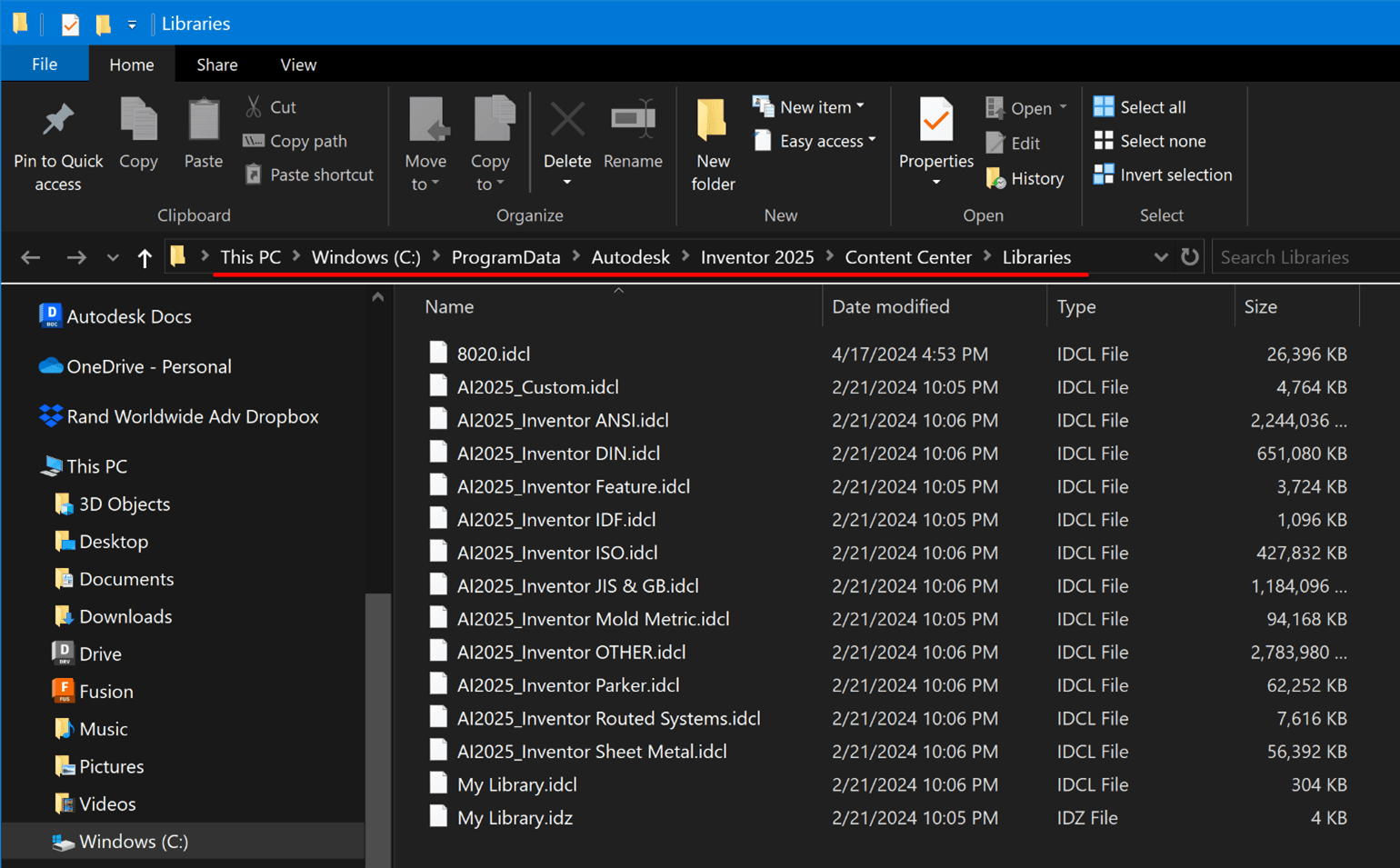Click the Search Libraries field
Image resolution: width=1400 pixels, height=868 pixels.
1305,257
